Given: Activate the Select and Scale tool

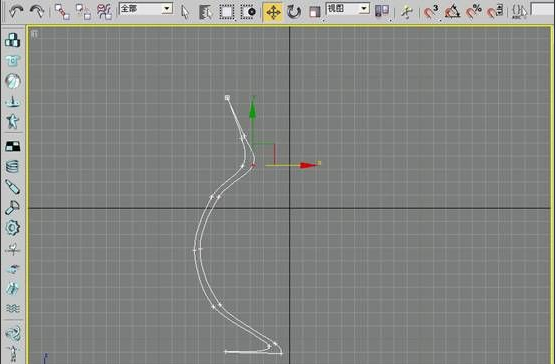Looking at the screenshot, I should (315, 12).
